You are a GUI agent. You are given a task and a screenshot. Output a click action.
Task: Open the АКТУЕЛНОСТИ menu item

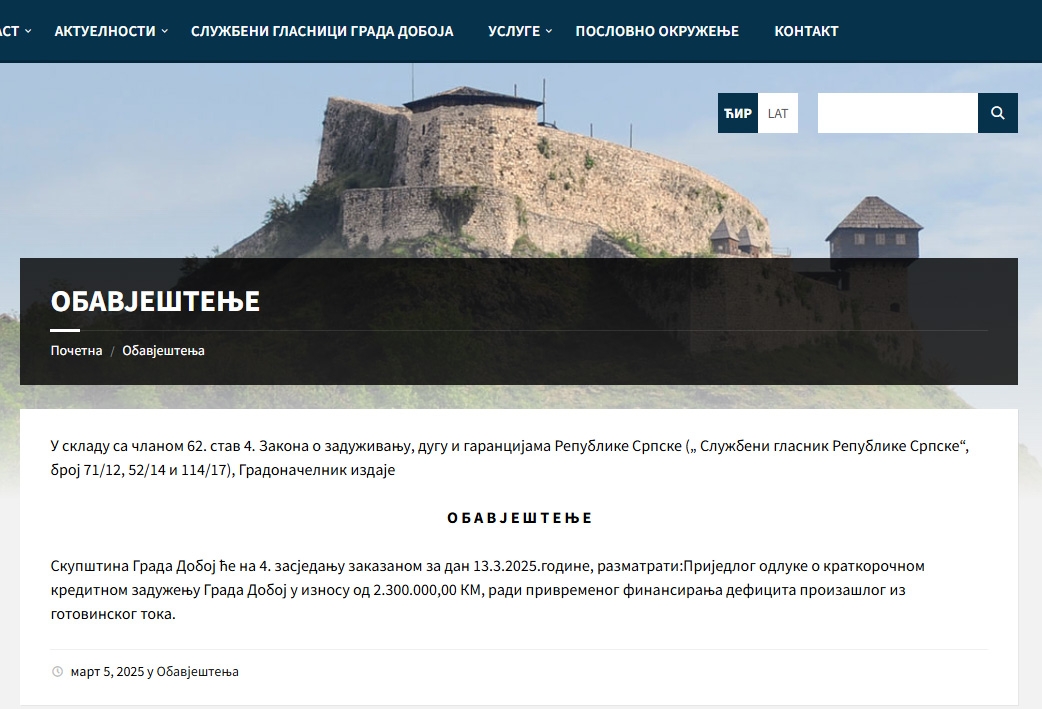105,31
